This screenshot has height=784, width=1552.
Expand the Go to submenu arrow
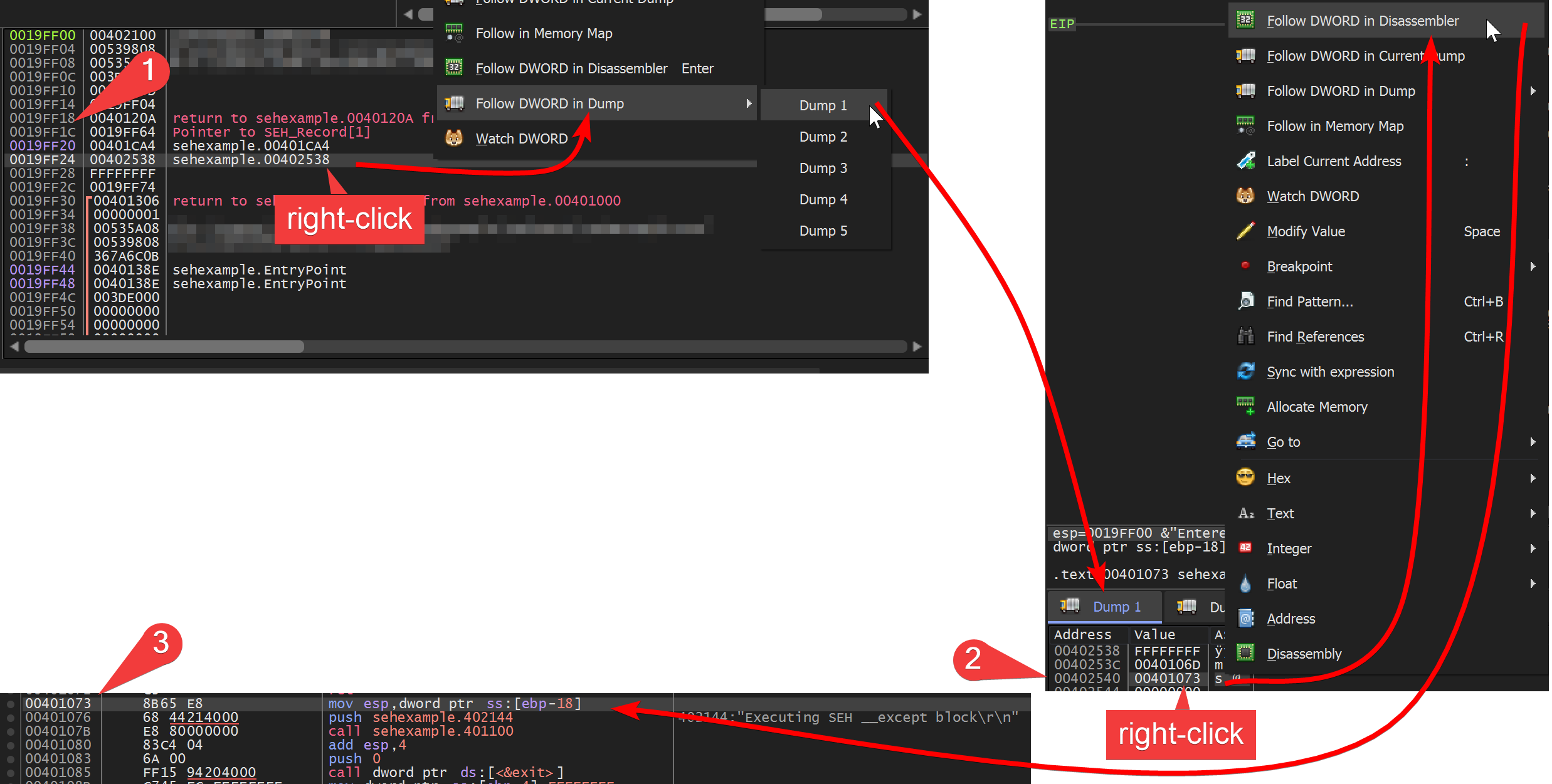pyautogui.click(x=1533, y=442)
